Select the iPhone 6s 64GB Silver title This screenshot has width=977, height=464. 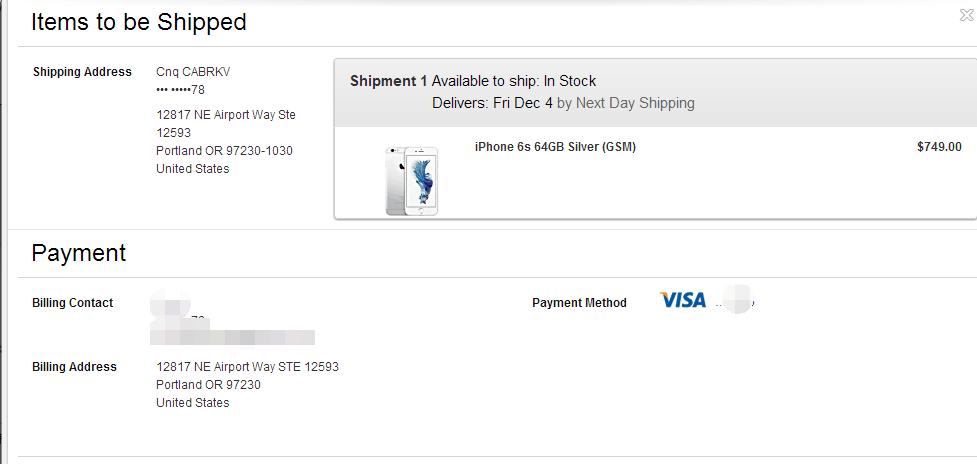pyautogui.click(x=555, y=147)
